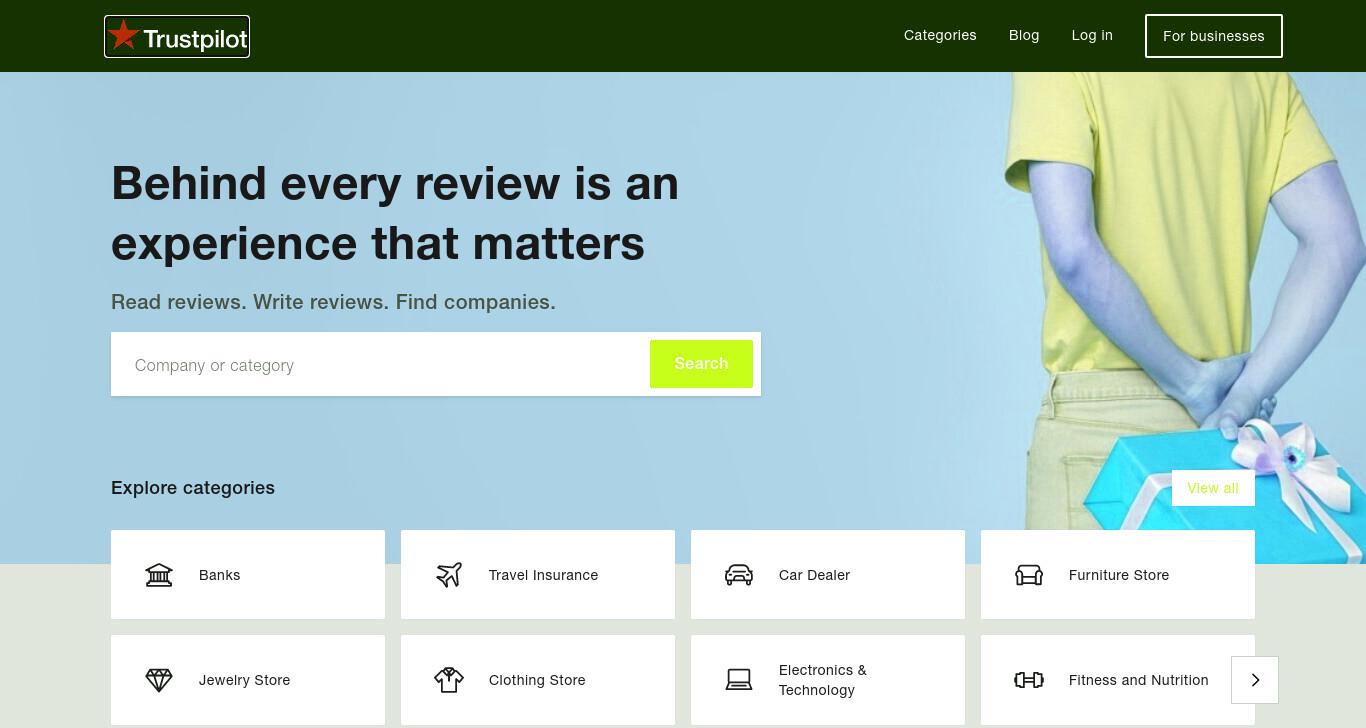Click the diamond icon for Jewelry Store
1366x728 pixels.
tap(159, 680)
